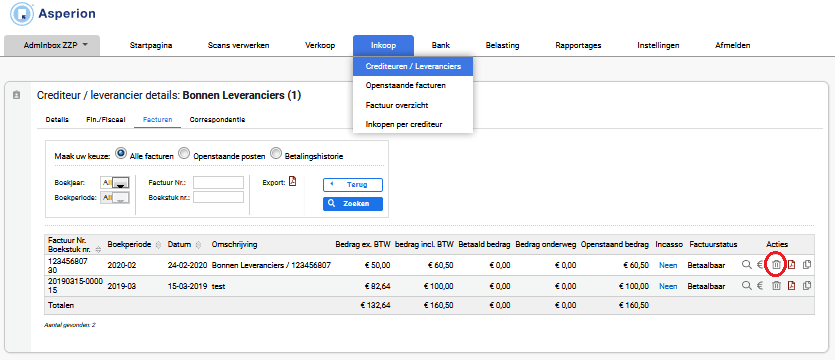Screen dimensions: 835x360
Task: Select the Alle facturen radio button
Action: (x=120, y=153)
